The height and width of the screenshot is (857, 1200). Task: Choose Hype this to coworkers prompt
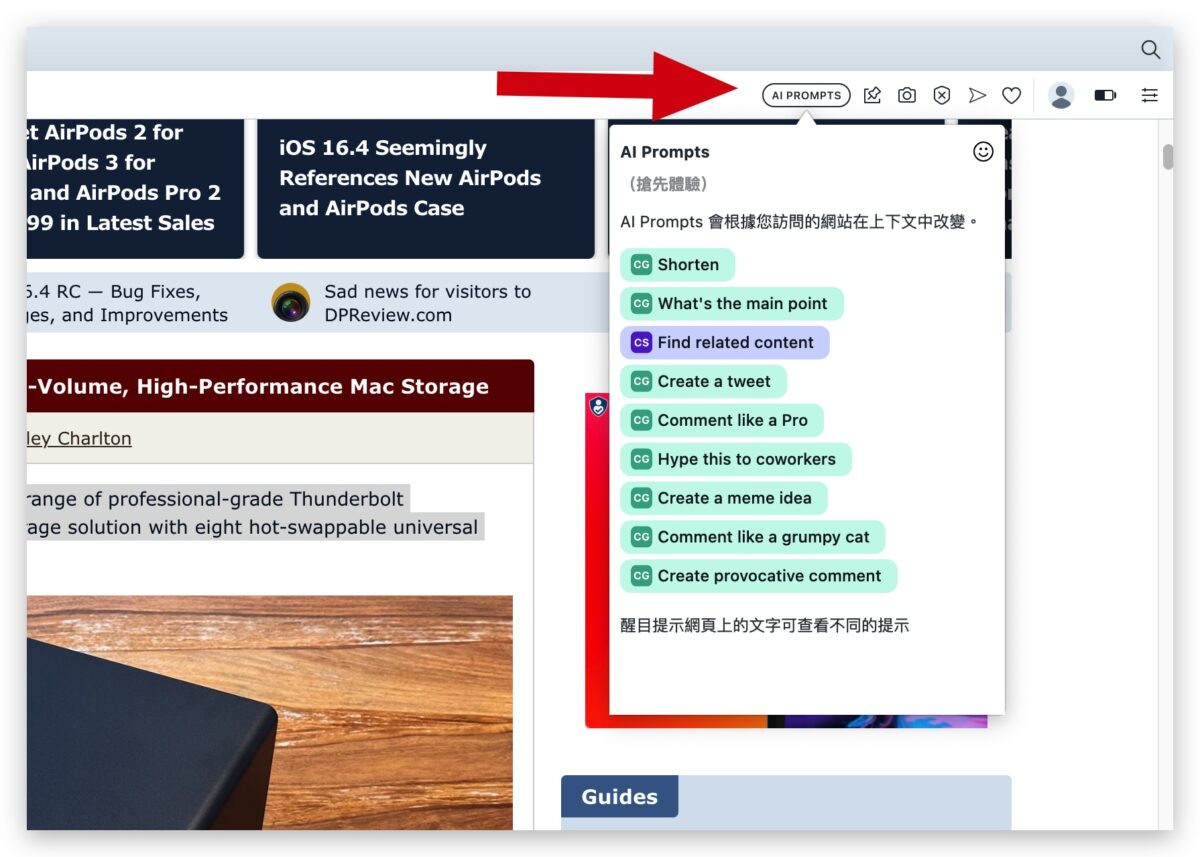pyautogui.click(x=736, y=460)
